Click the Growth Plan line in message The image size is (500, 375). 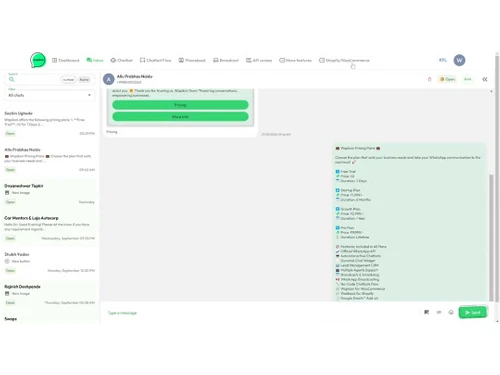tap(348, 209)
